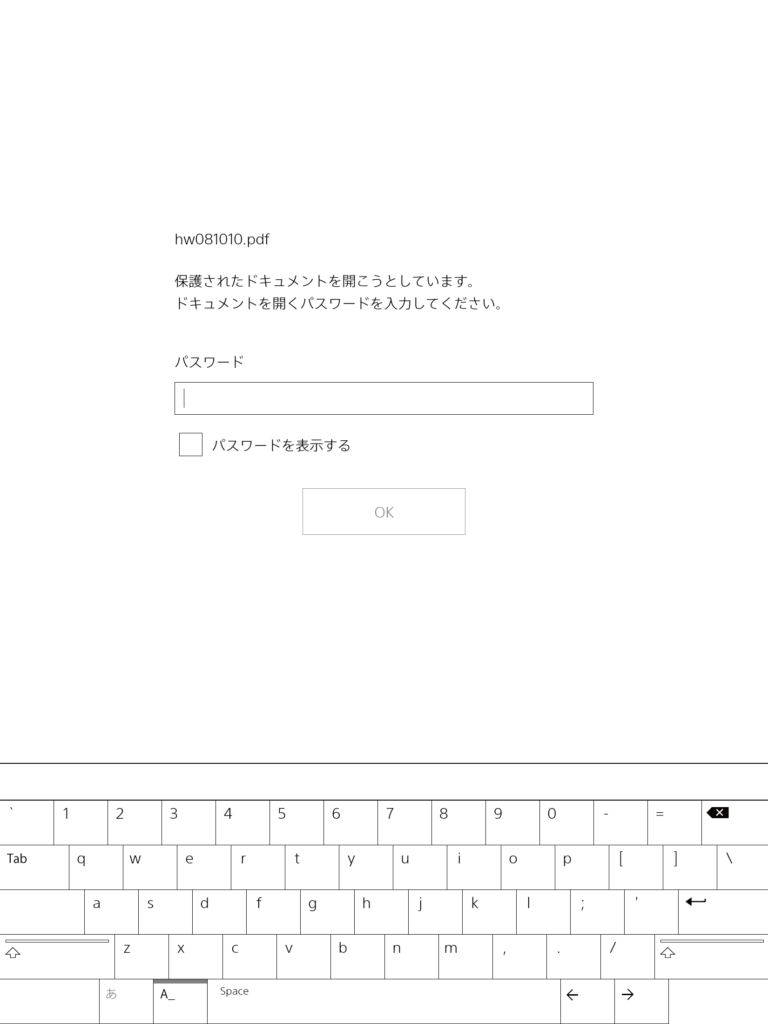Click the password input field
Image resolution: width=768 pixels, height=1024 pixels.
[383, 398]
